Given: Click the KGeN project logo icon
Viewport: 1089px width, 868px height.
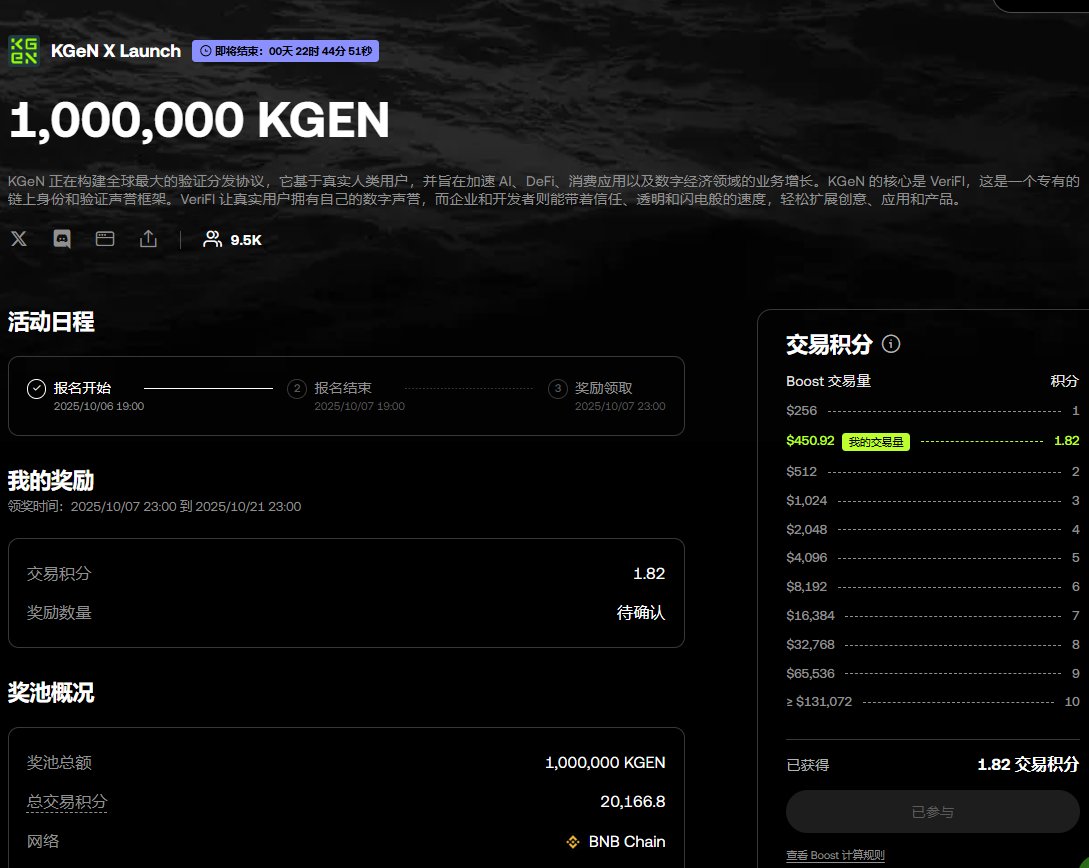Looking at the screenshot, I should tap(24, 51).
